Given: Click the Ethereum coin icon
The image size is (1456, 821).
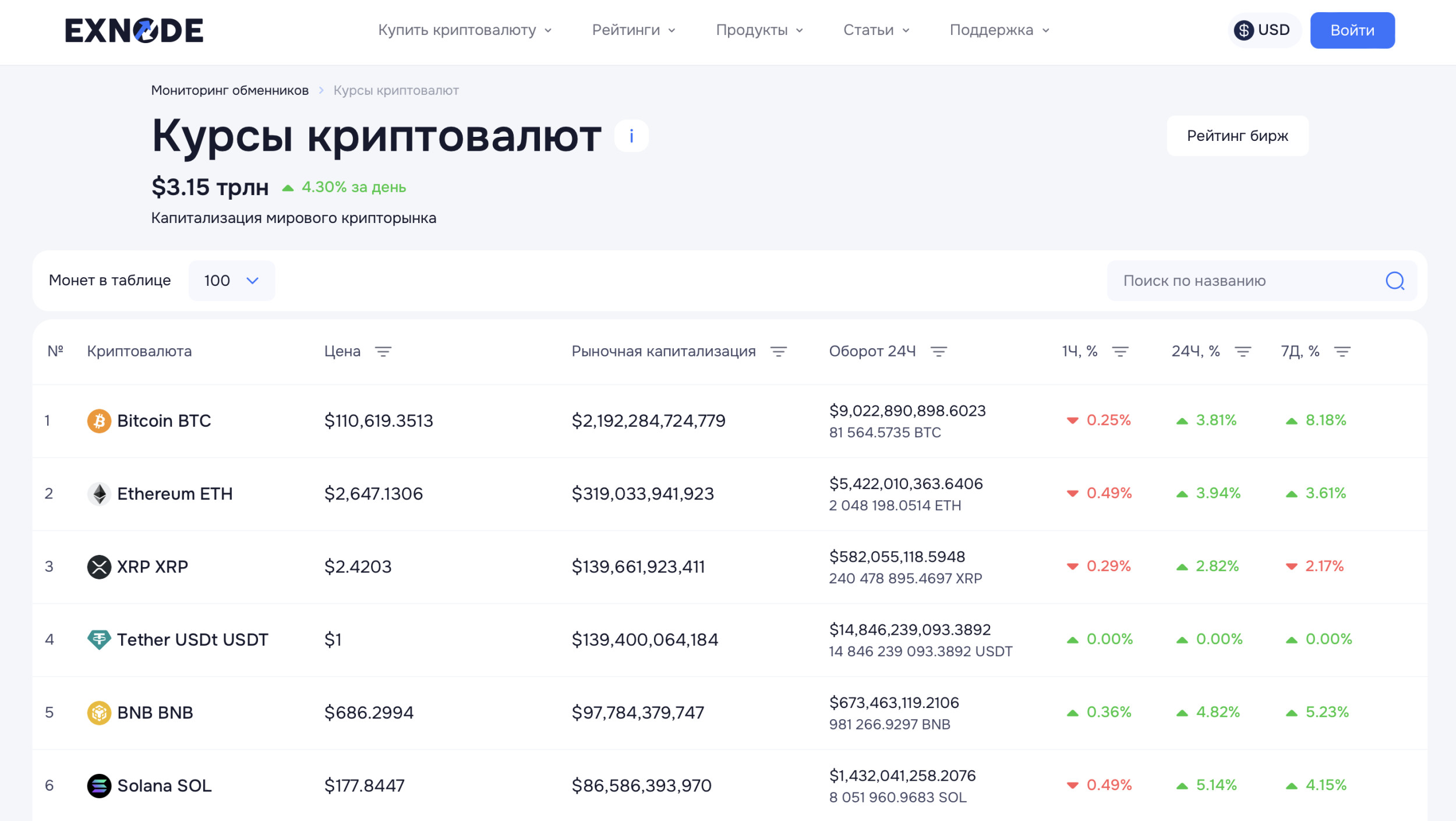Looking at the screenshot, I should (x=99, y=494).
